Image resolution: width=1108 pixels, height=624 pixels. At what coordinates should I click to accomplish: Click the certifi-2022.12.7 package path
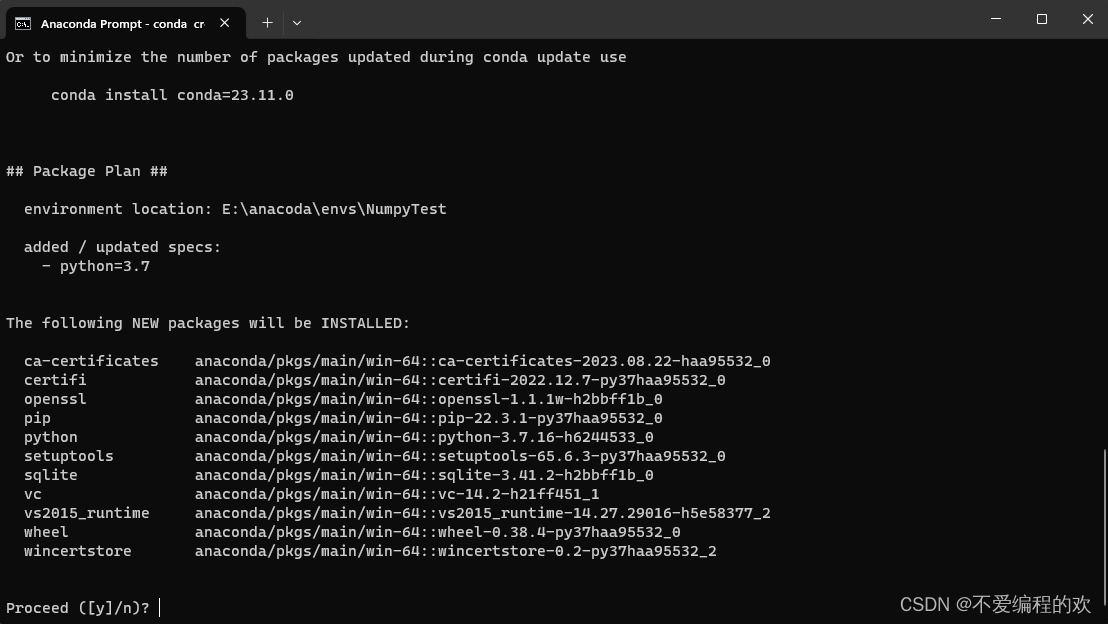(x=460, y=380)
